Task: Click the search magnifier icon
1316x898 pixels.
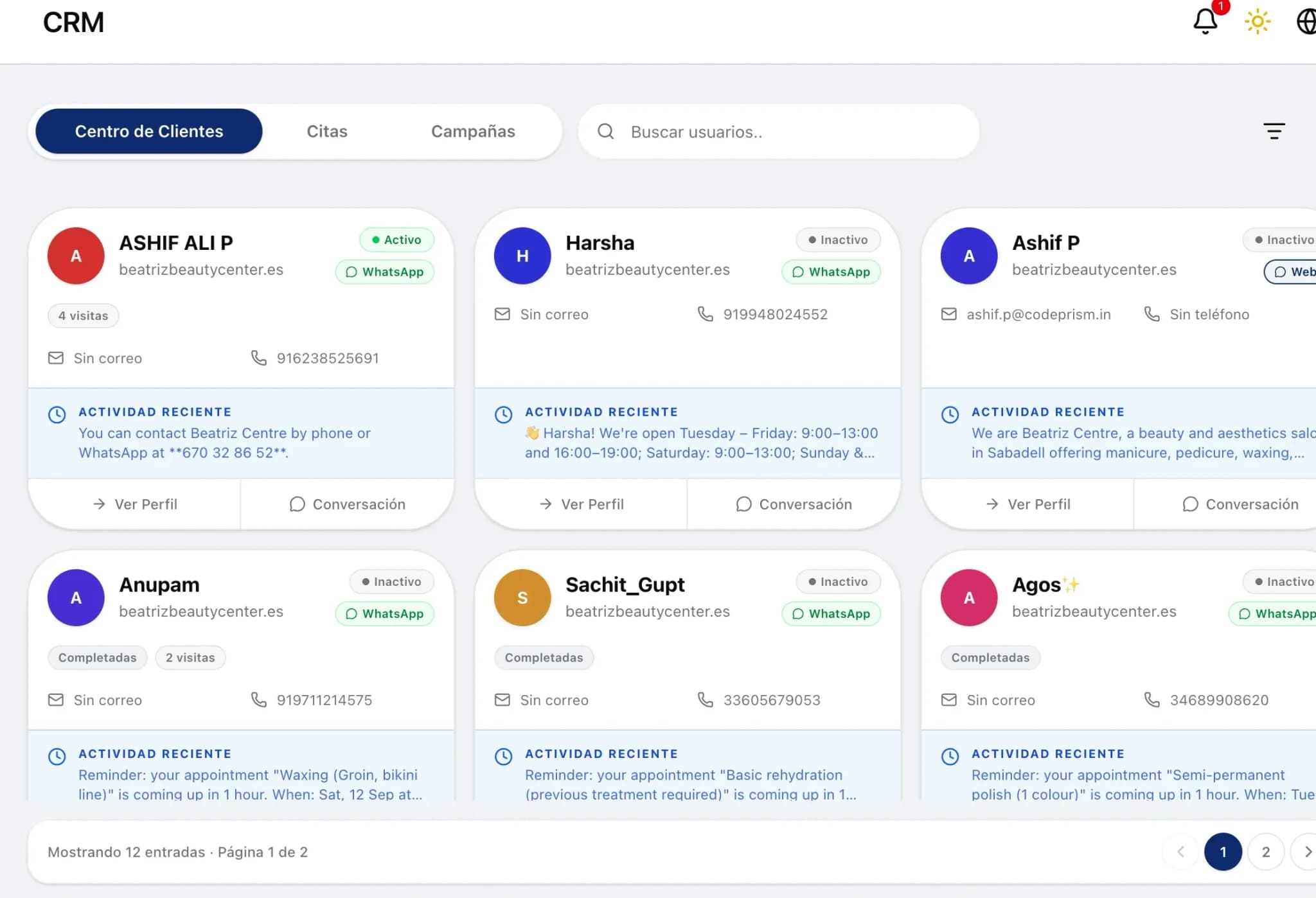Action: tap(605, 132)
